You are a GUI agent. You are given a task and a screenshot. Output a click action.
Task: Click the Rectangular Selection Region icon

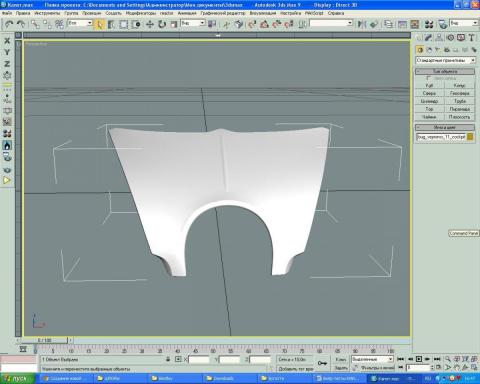coord(123,24)
